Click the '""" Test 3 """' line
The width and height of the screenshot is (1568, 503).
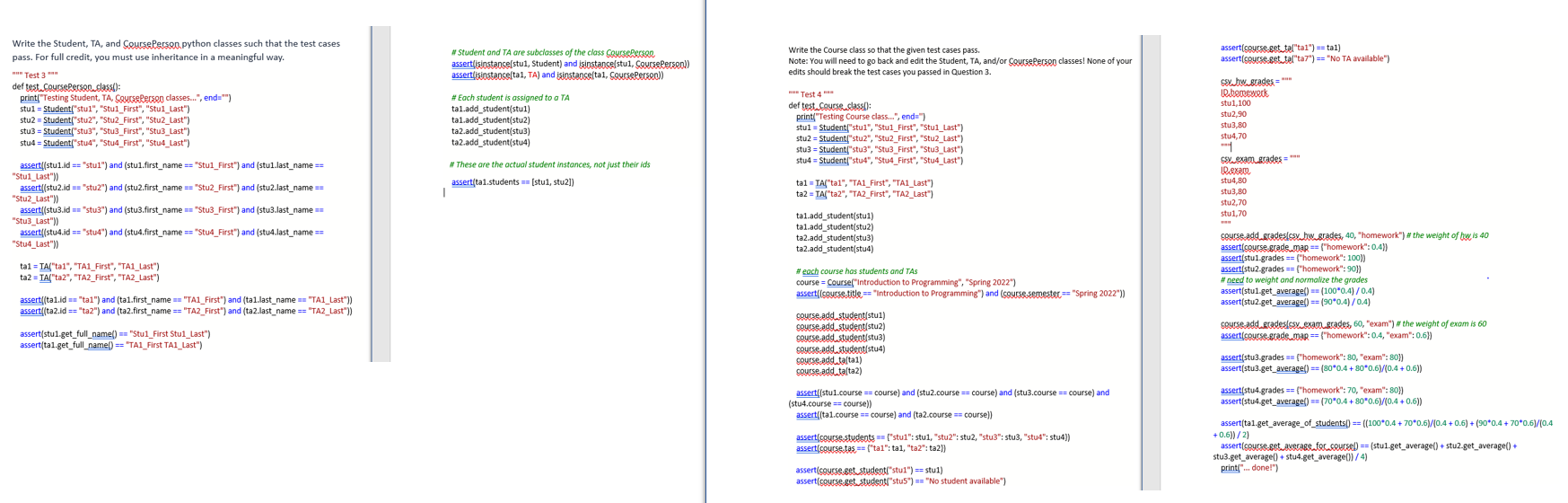35,75
